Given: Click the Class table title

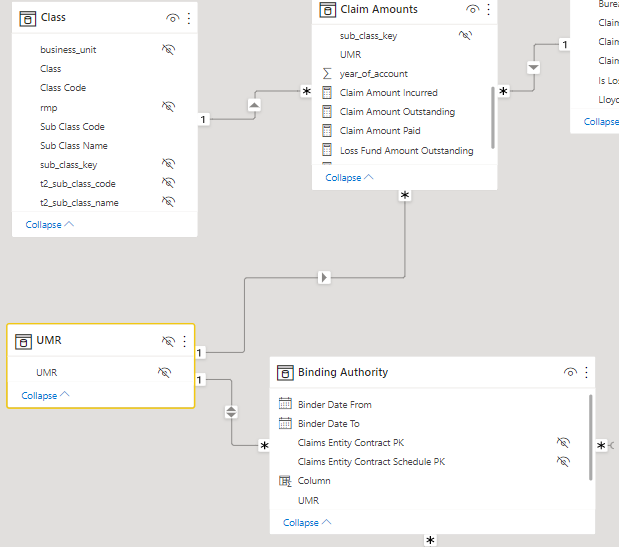Looking at the screenshot, I should (53, 17).
